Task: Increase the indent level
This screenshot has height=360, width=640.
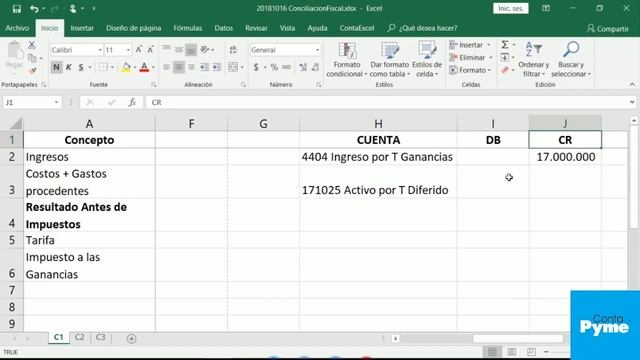Action: (217, 67)
